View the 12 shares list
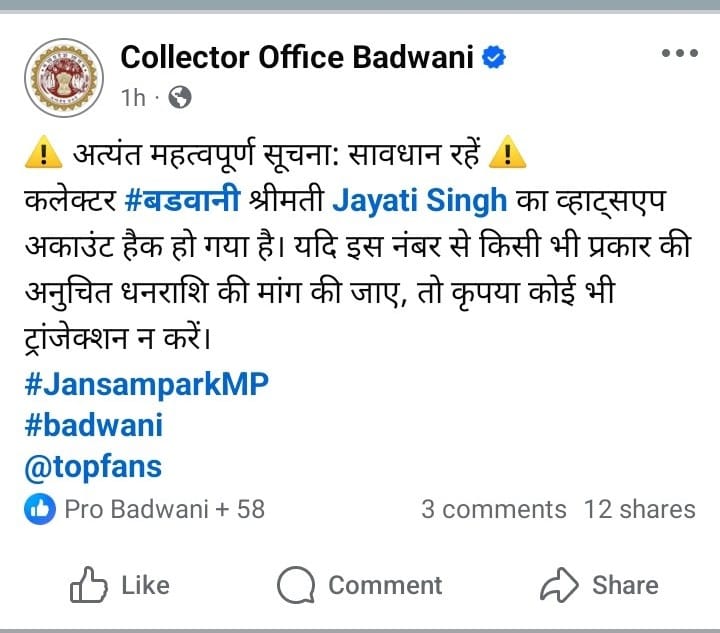This screenshot has width=720, height=633. [640, 510]
